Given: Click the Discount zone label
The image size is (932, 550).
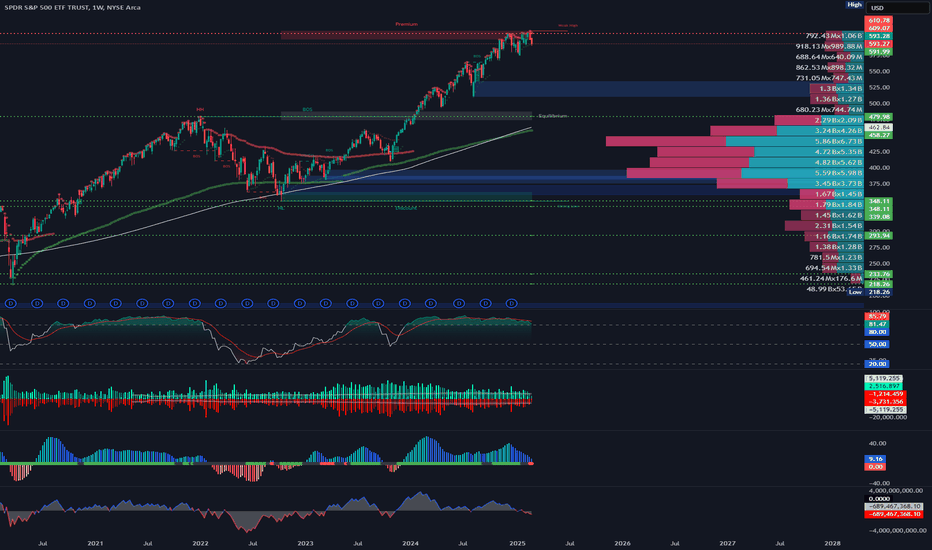Looking at the screenshot, I should 406,208.
